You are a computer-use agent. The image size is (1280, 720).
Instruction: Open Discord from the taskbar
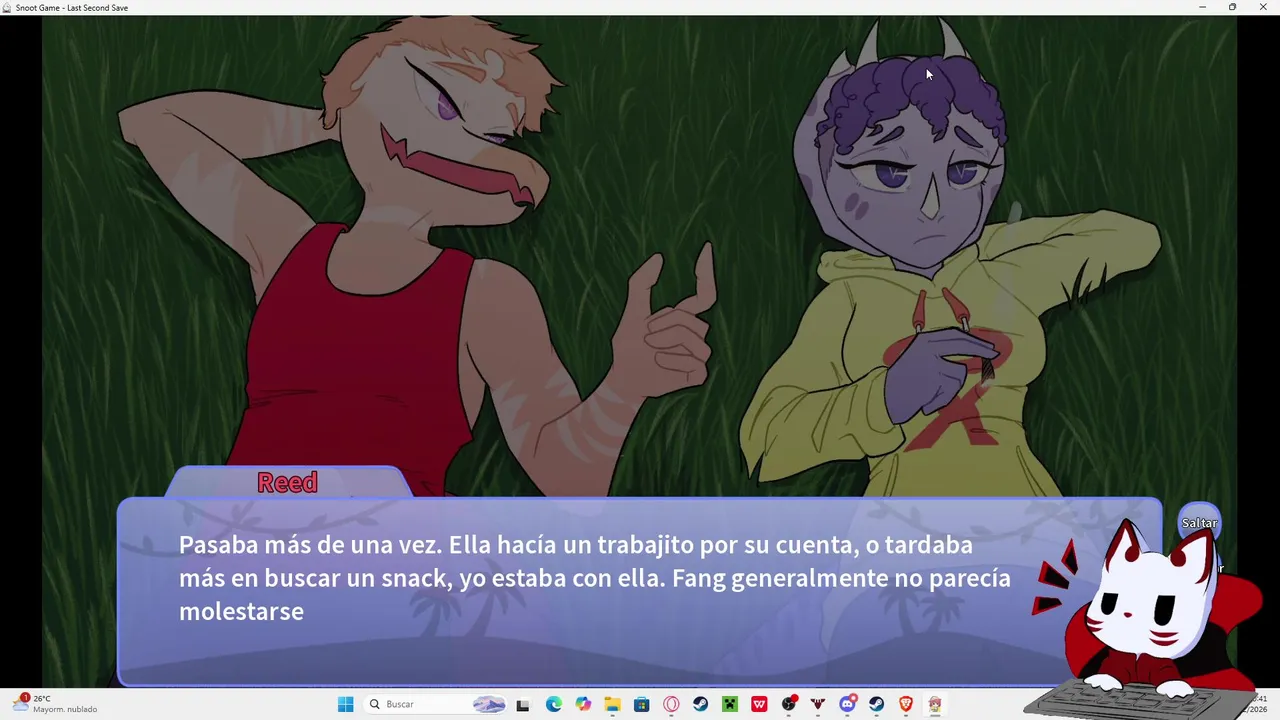pos(848,704)
